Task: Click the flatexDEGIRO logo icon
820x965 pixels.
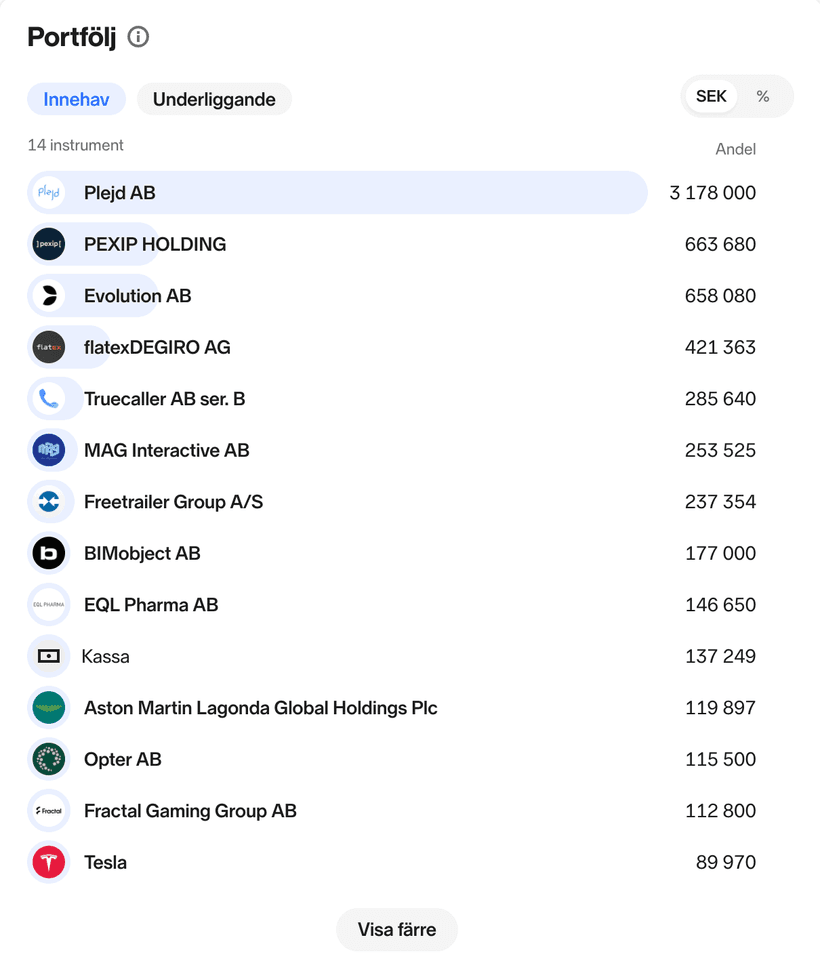Action: click(48, 347)
